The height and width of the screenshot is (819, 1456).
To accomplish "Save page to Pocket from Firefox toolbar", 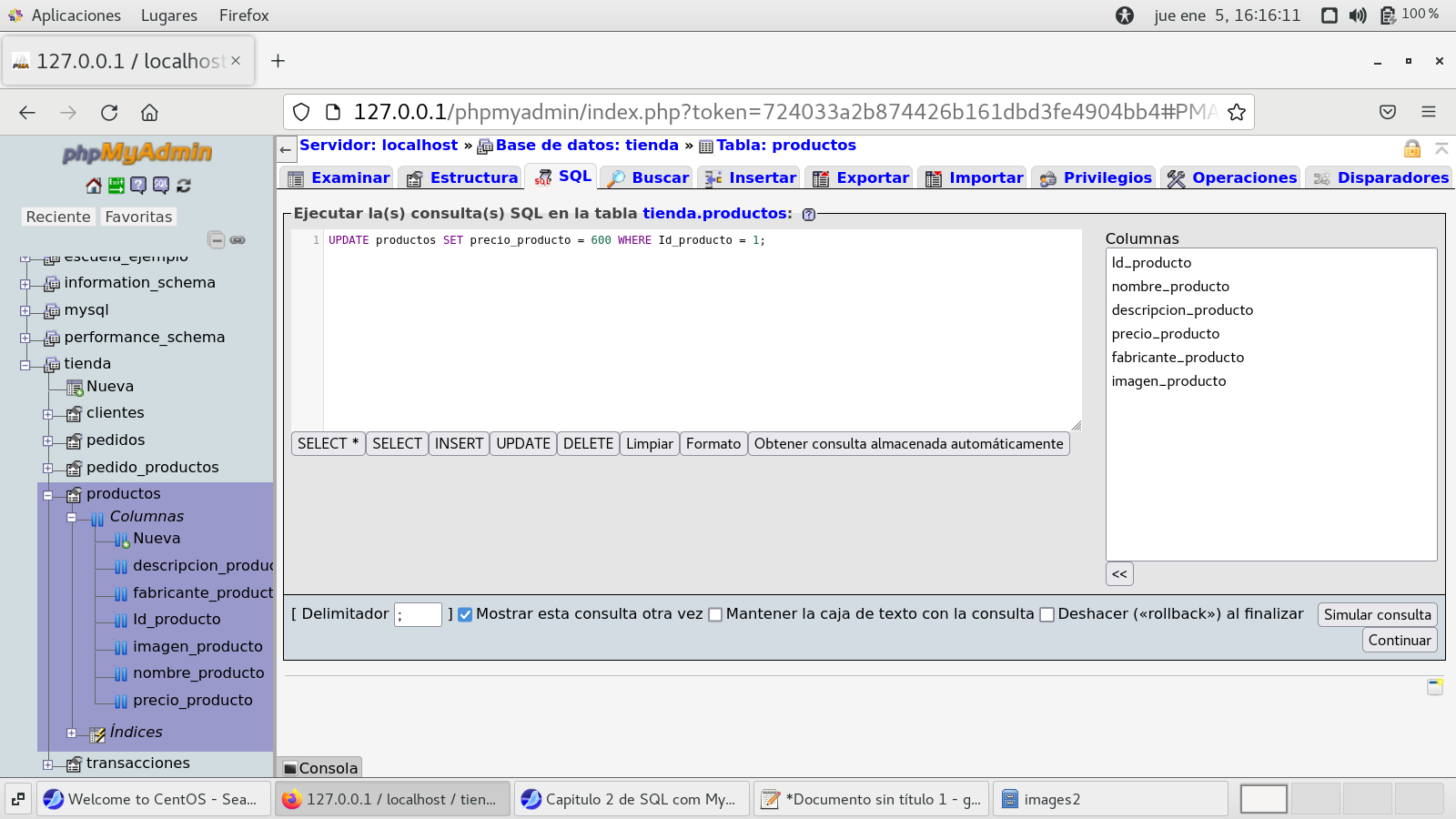I will coord(1387,112).
